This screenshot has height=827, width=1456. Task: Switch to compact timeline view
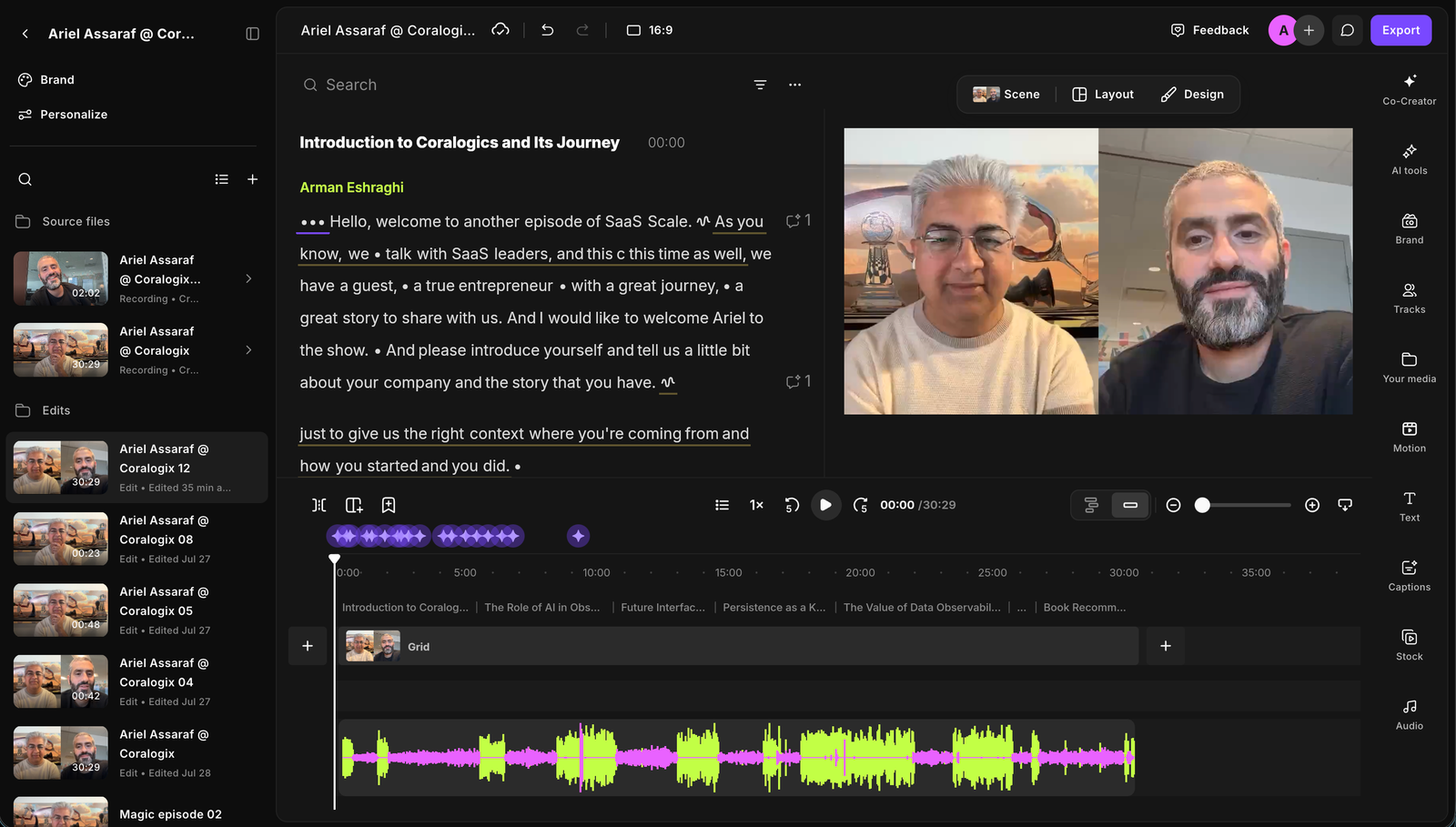coord(1130,505)
